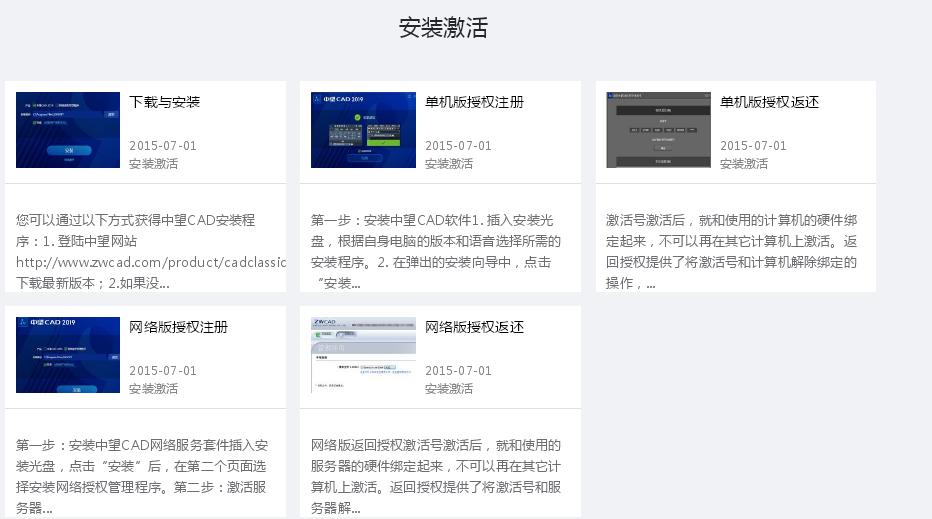Click the 网络版授权返还 article title

point(474,327)
